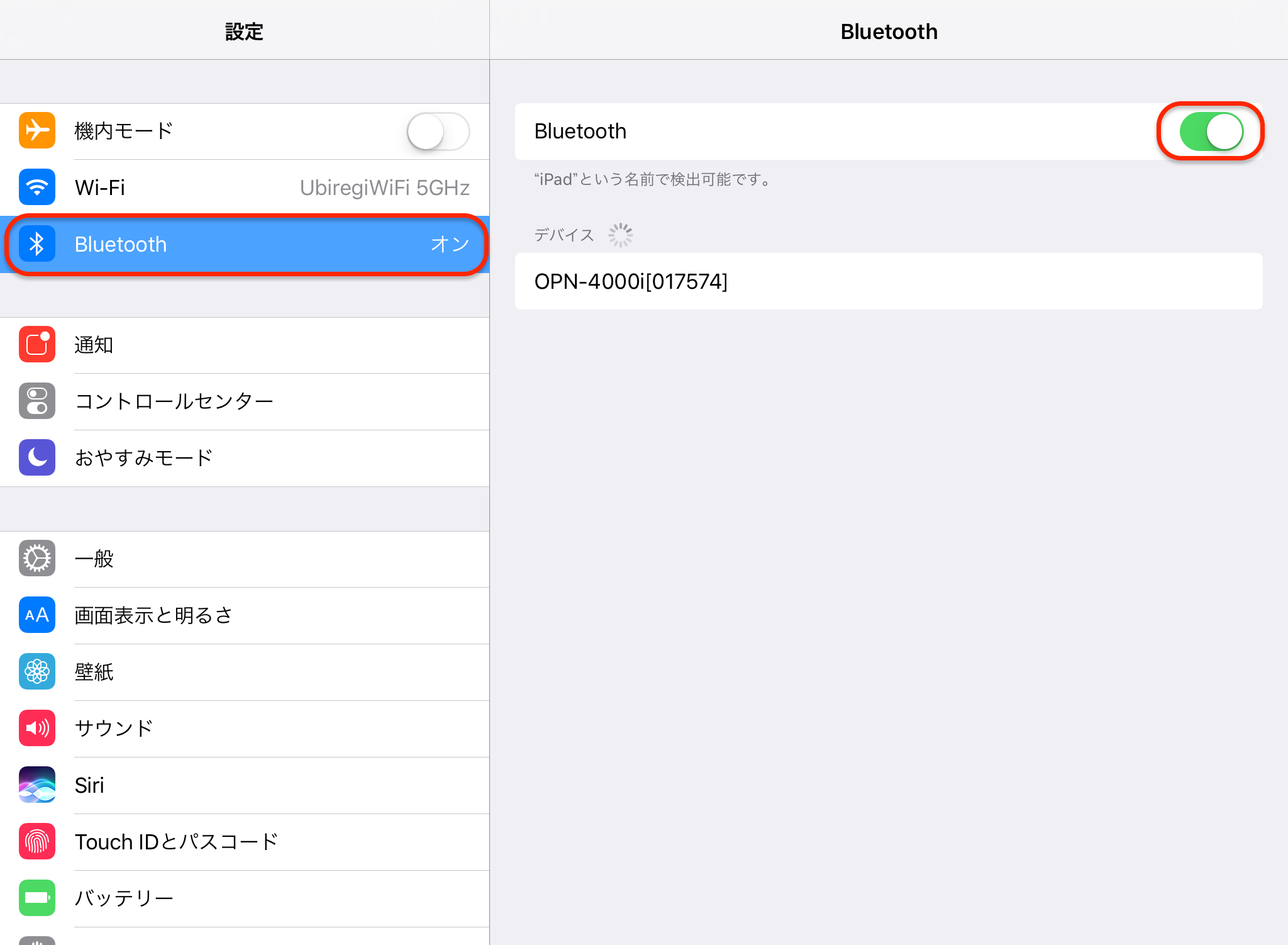Open サウンド settings
The width and height of the screenshot is (1288, 945).
[x=245, y=729]
